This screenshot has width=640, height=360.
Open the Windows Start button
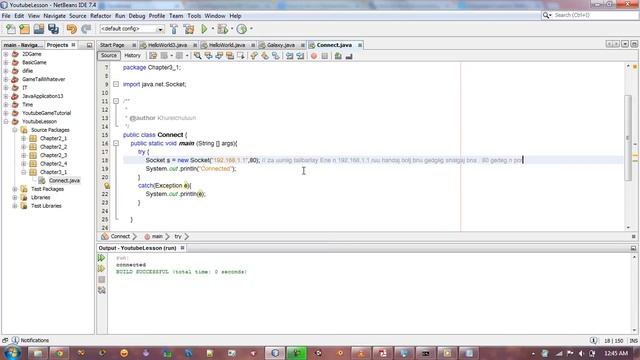click(x=12, y=353)
